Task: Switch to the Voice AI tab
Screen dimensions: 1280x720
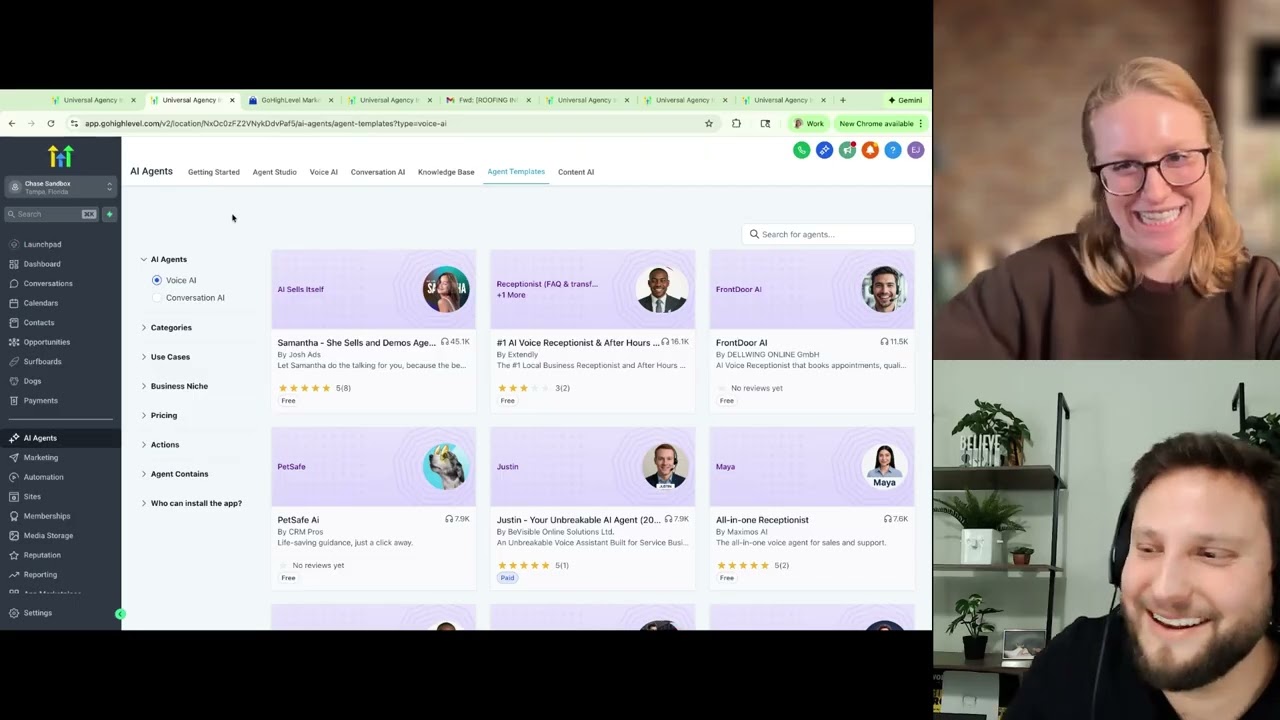Action: (323, 172)
